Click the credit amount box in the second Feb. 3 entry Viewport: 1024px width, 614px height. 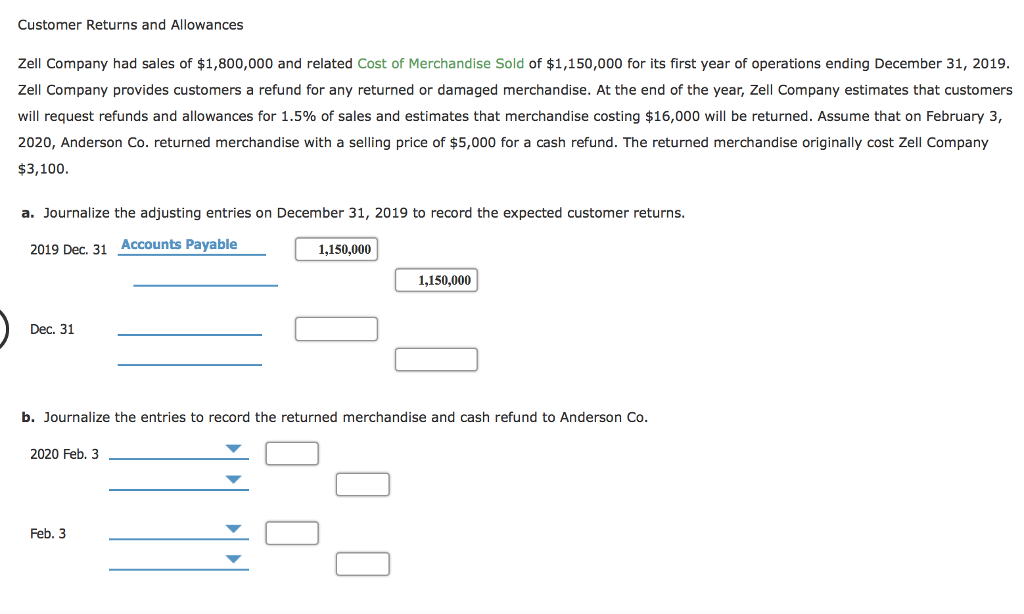pos(362,563)
